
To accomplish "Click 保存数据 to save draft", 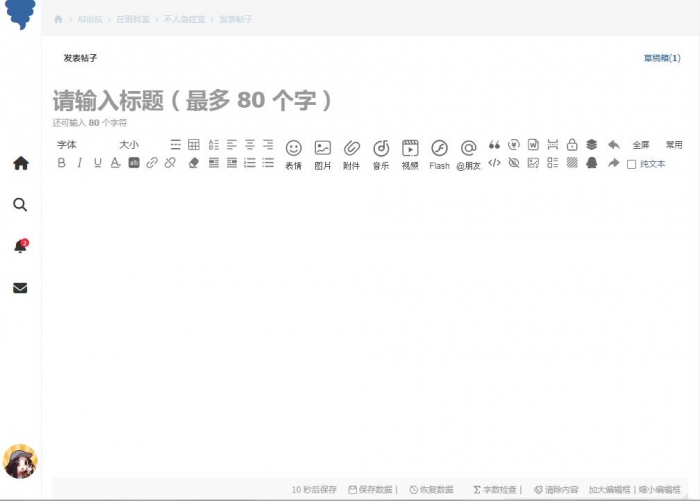I will coord(371,490).
